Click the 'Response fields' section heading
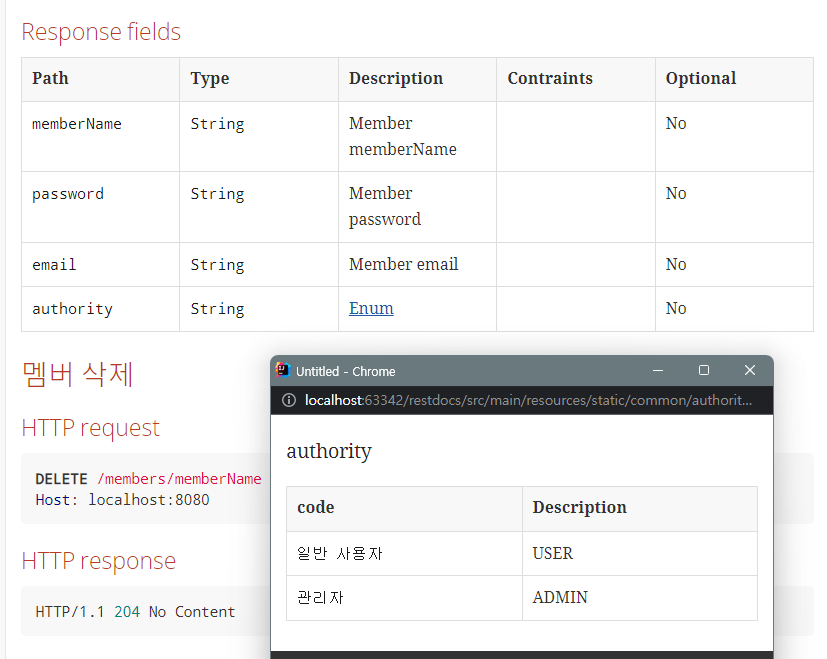 (x=101, y=32)
